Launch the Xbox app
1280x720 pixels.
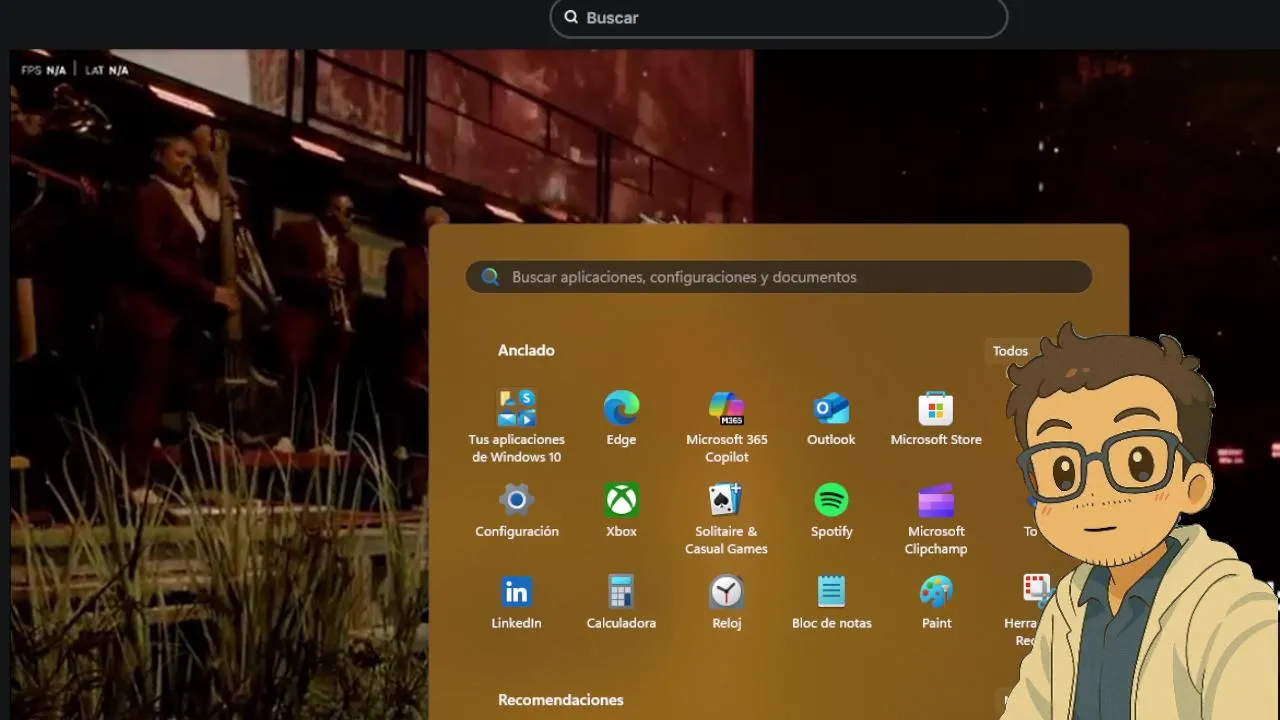coord(621,500)
